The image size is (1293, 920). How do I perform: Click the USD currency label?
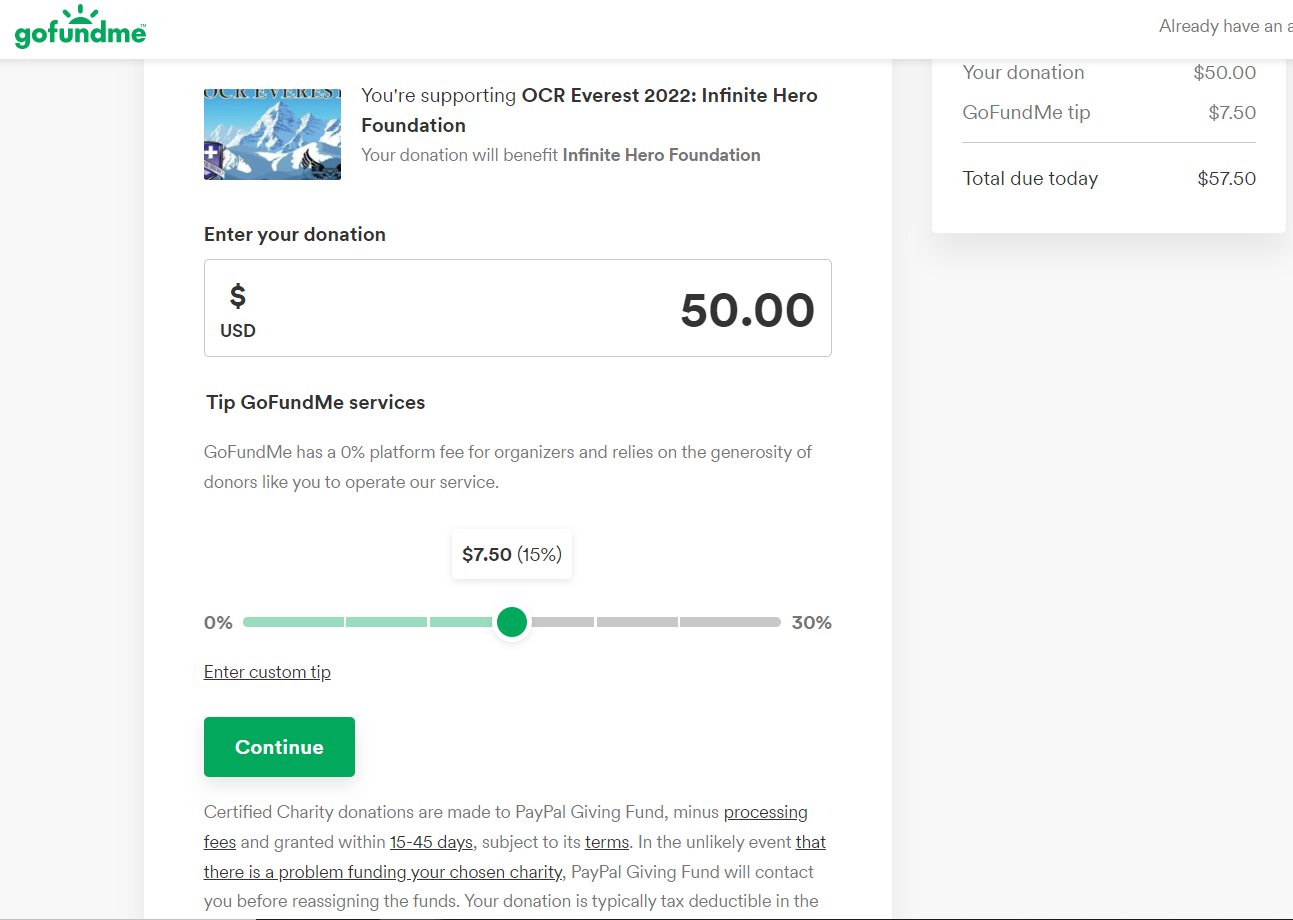pyautogui.click(x=237, y=330)
